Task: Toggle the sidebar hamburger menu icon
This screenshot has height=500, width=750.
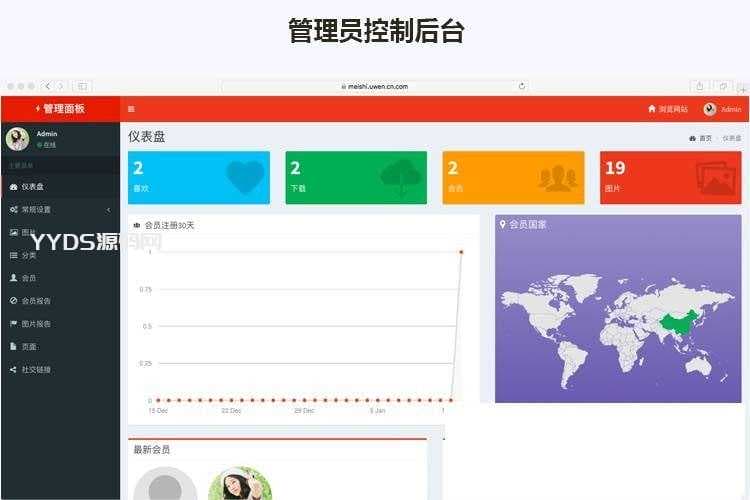Action: pyautogui.click(x=131, y=109)
